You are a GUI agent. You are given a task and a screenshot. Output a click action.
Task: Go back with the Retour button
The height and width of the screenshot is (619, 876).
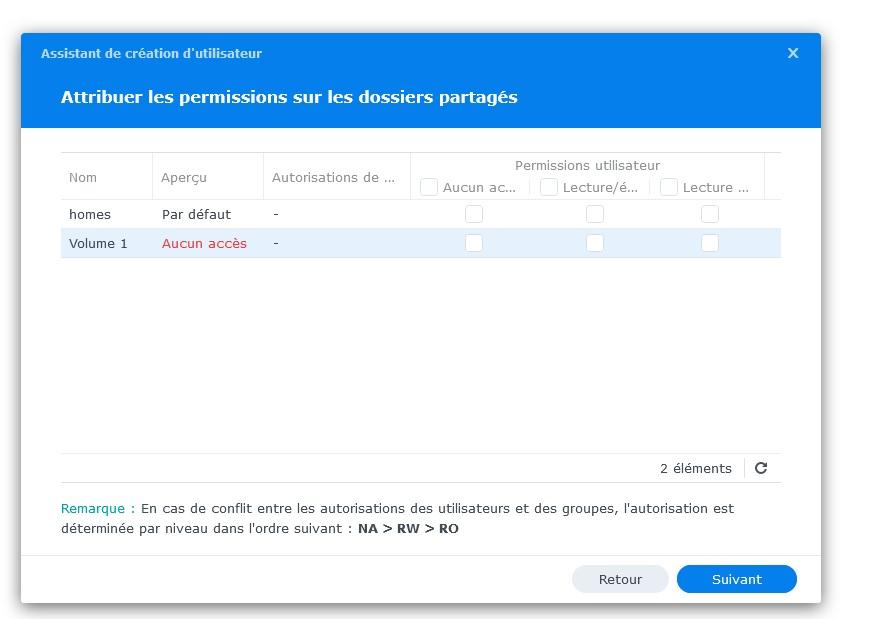620,579
